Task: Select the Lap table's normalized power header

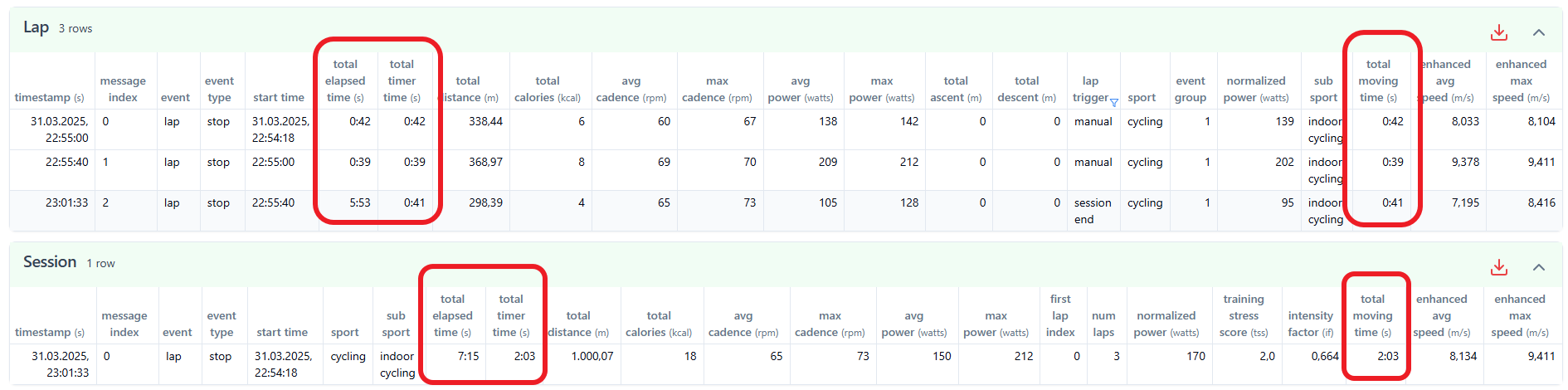Action: coord(1255,89)
